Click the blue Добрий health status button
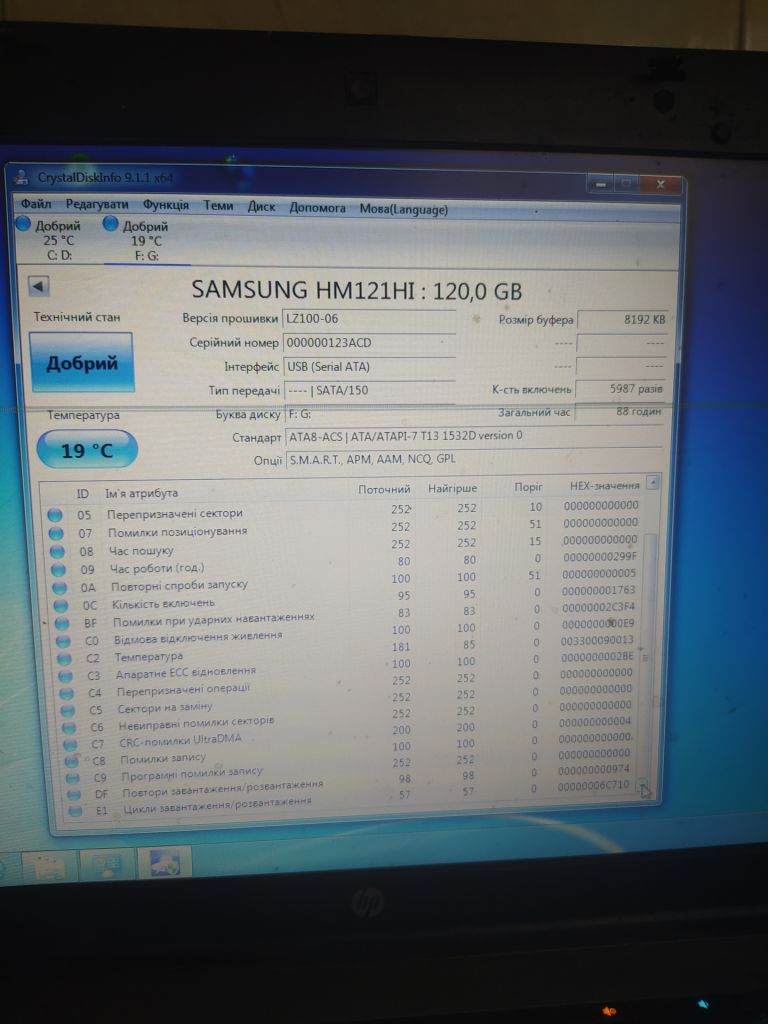768x1024 pixels. tap(82, 362)
